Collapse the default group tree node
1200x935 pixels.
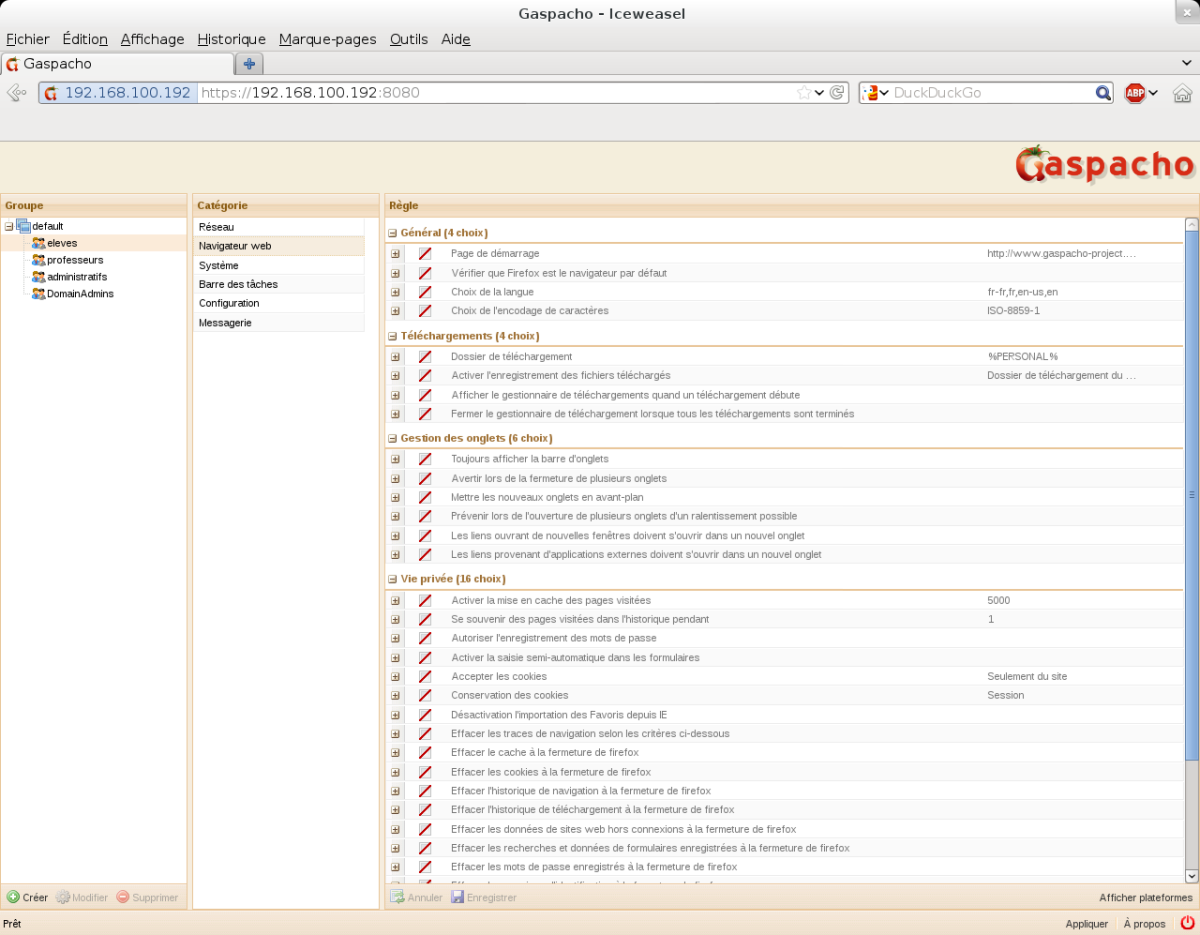[x=9, y=226]
